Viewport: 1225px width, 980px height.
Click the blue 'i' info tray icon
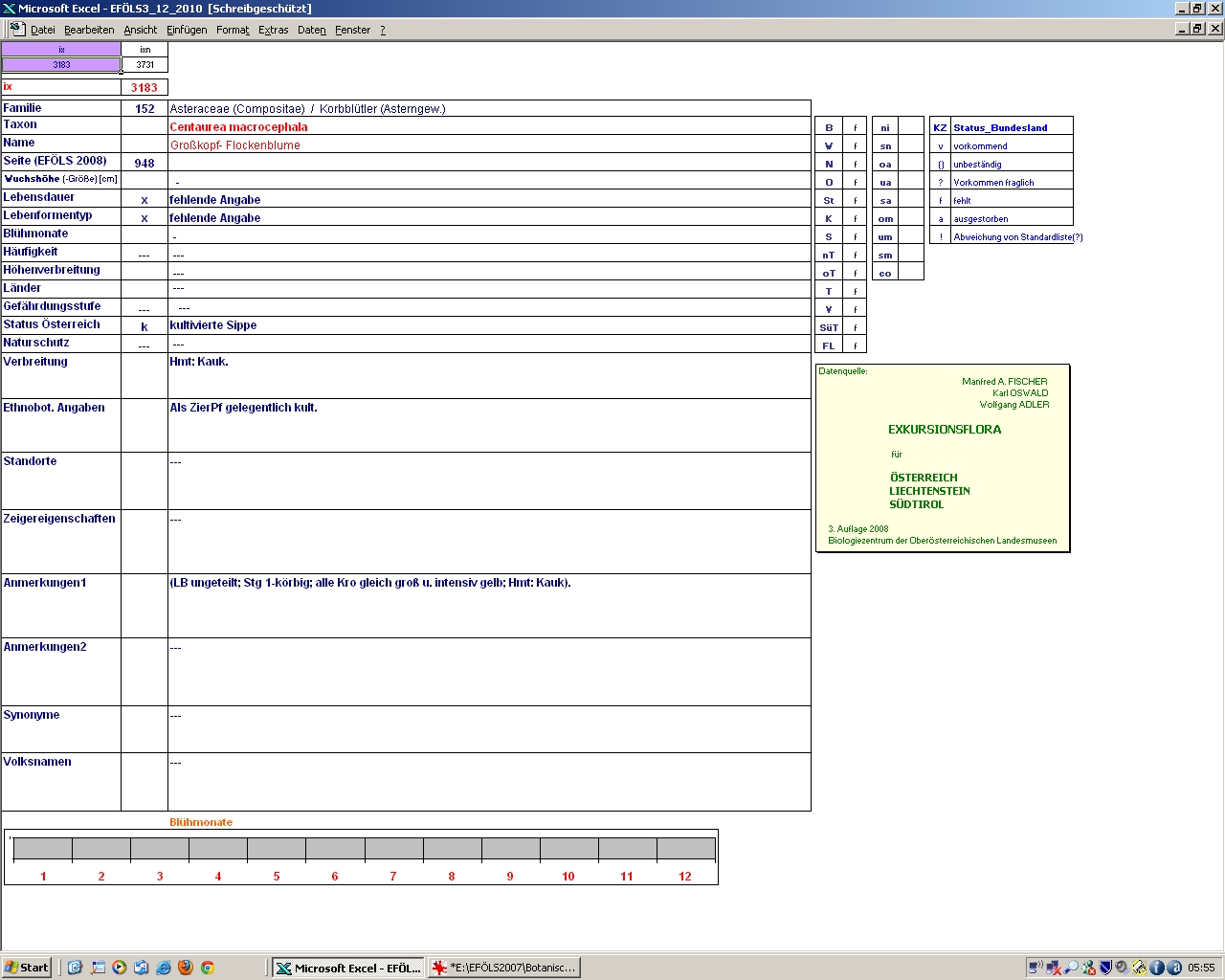coord(1156,968)
